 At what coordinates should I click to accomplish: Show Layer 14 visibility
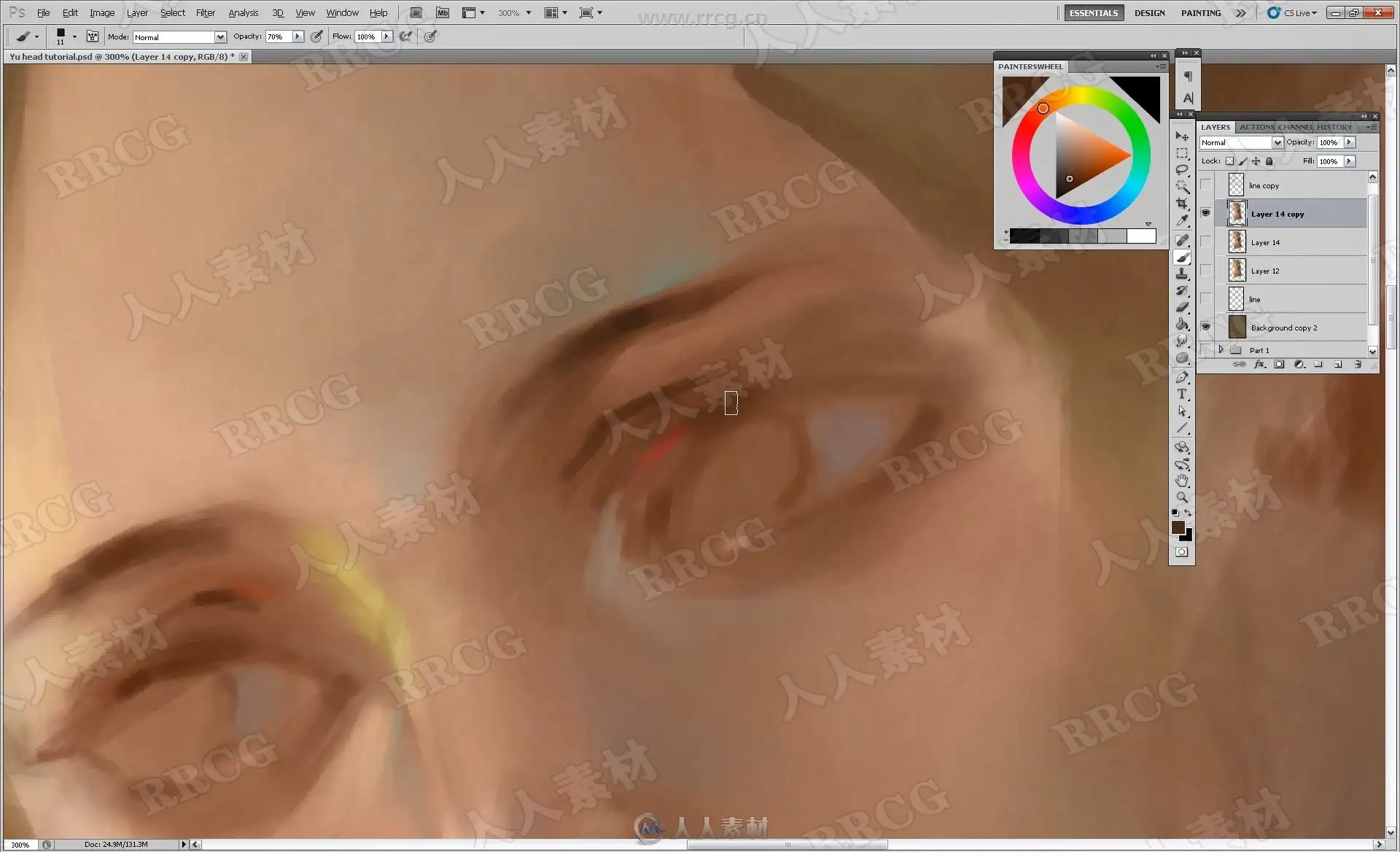click(x=1205, y=241)
